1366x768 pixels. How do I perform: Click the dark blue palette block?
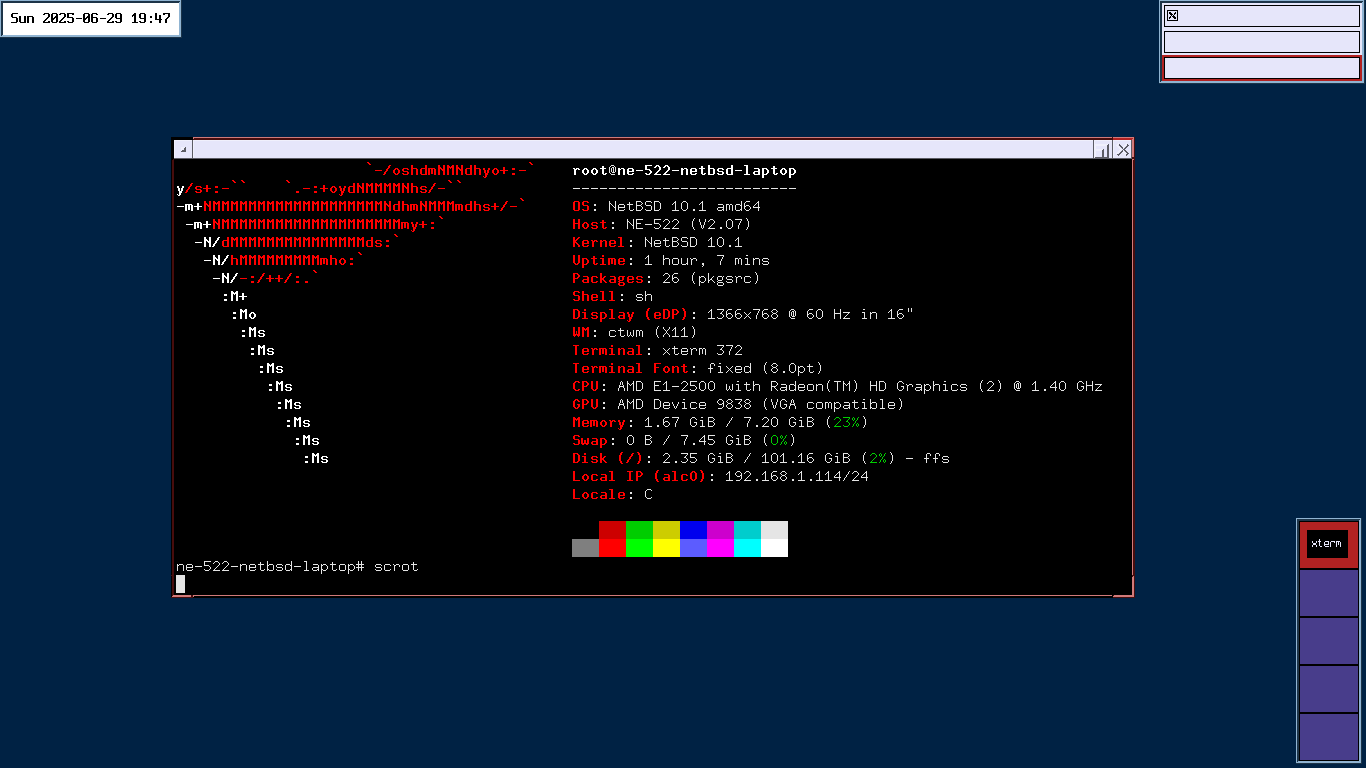[x=693, y=530]
